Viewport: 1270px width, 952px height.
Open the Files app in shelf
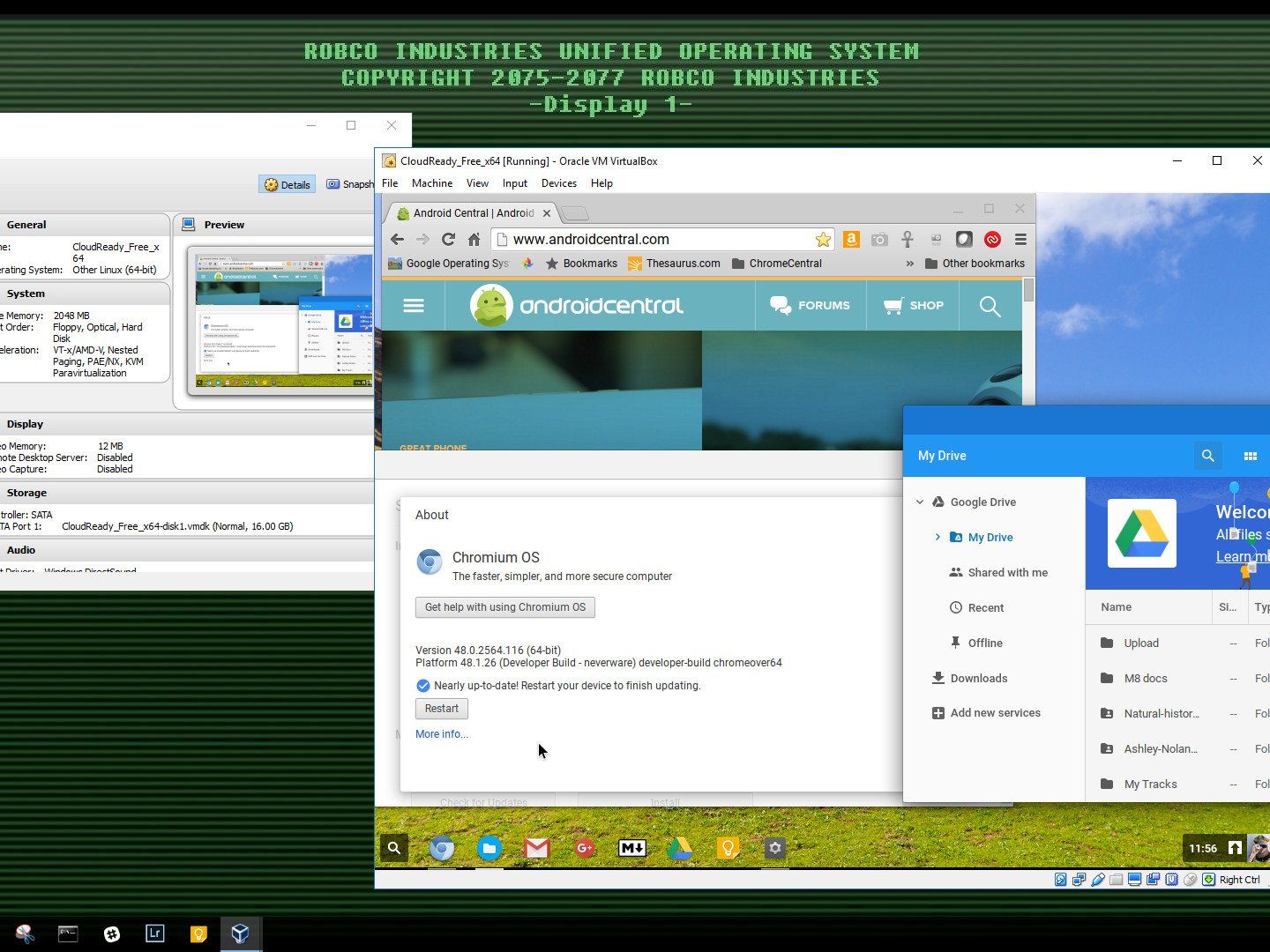tap(489, 848)
